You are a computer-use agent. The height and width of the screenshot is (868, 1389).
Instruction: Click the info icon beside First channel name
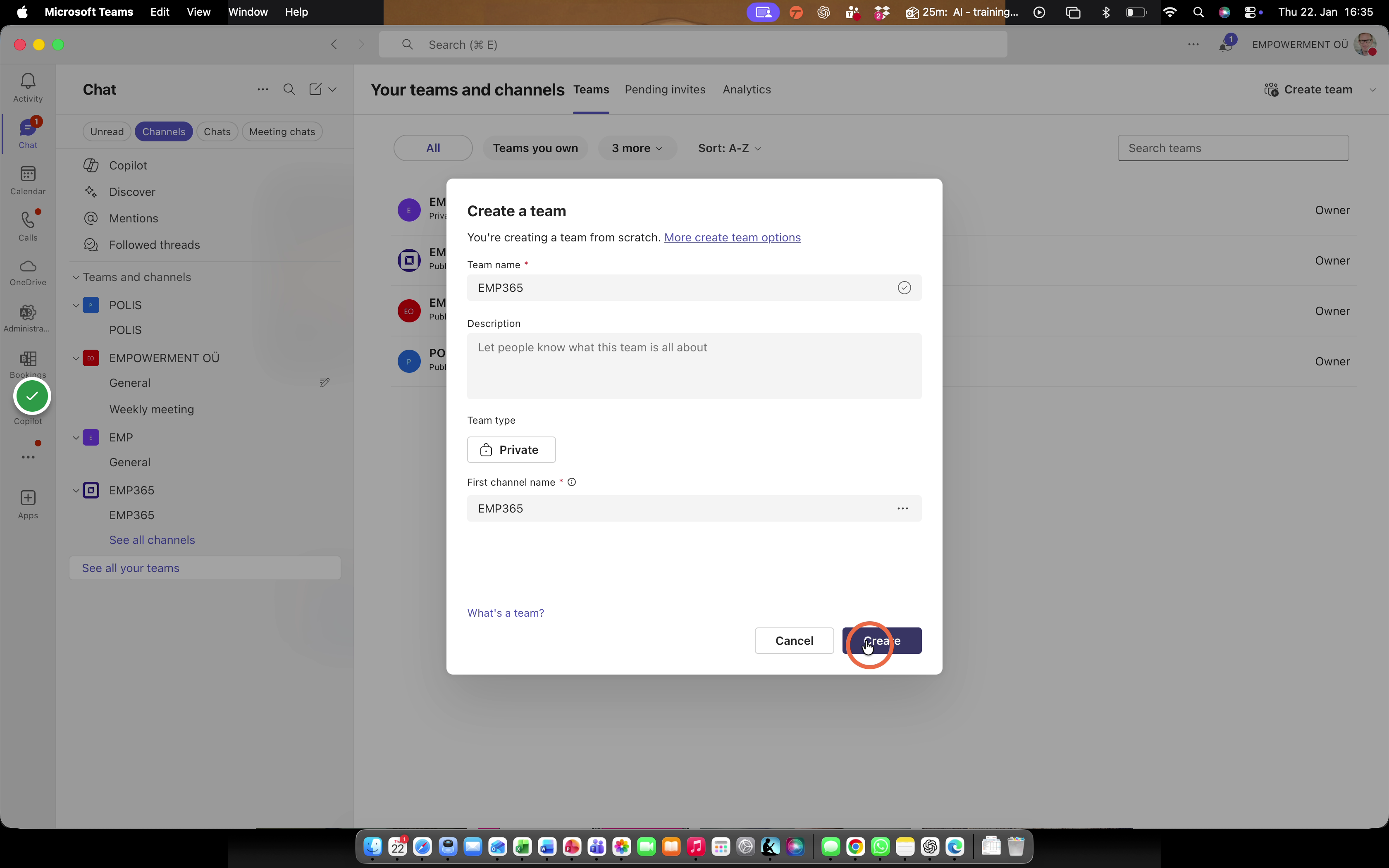[x=572, y=482]
